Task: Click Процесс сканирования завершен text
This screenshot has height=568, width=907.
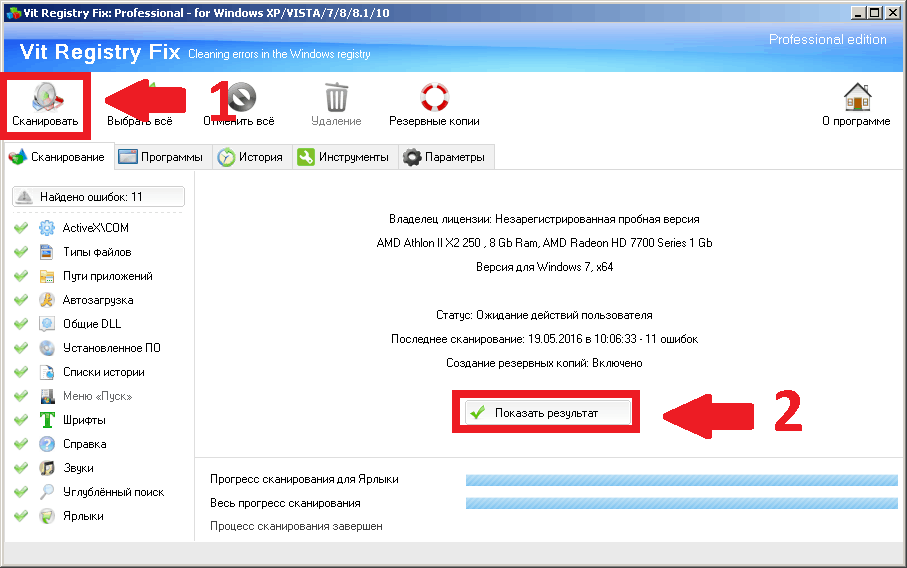Action: click(x=296, y=526)
